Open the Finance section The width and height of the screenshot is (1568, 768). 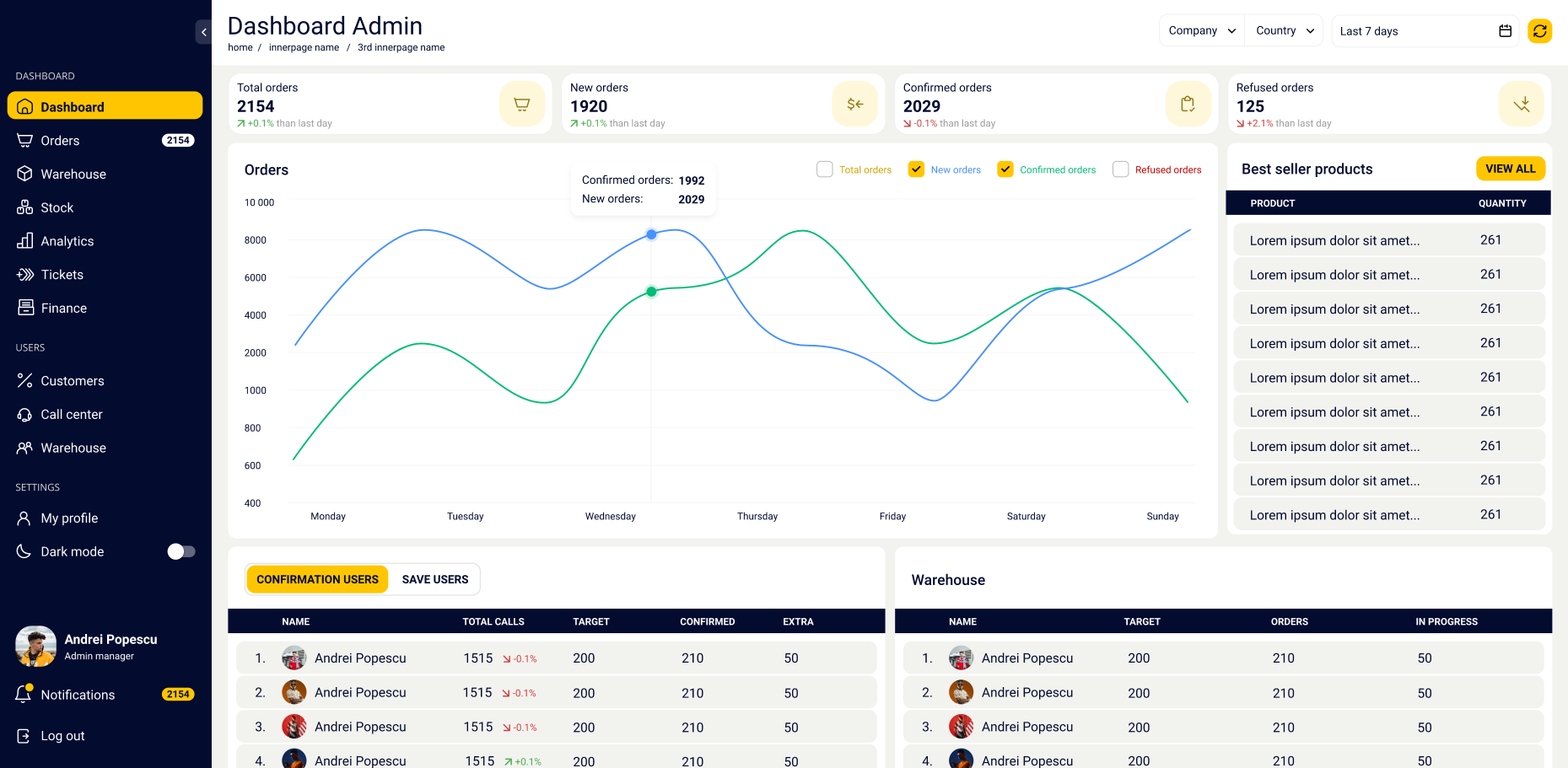tap(63, 308)
